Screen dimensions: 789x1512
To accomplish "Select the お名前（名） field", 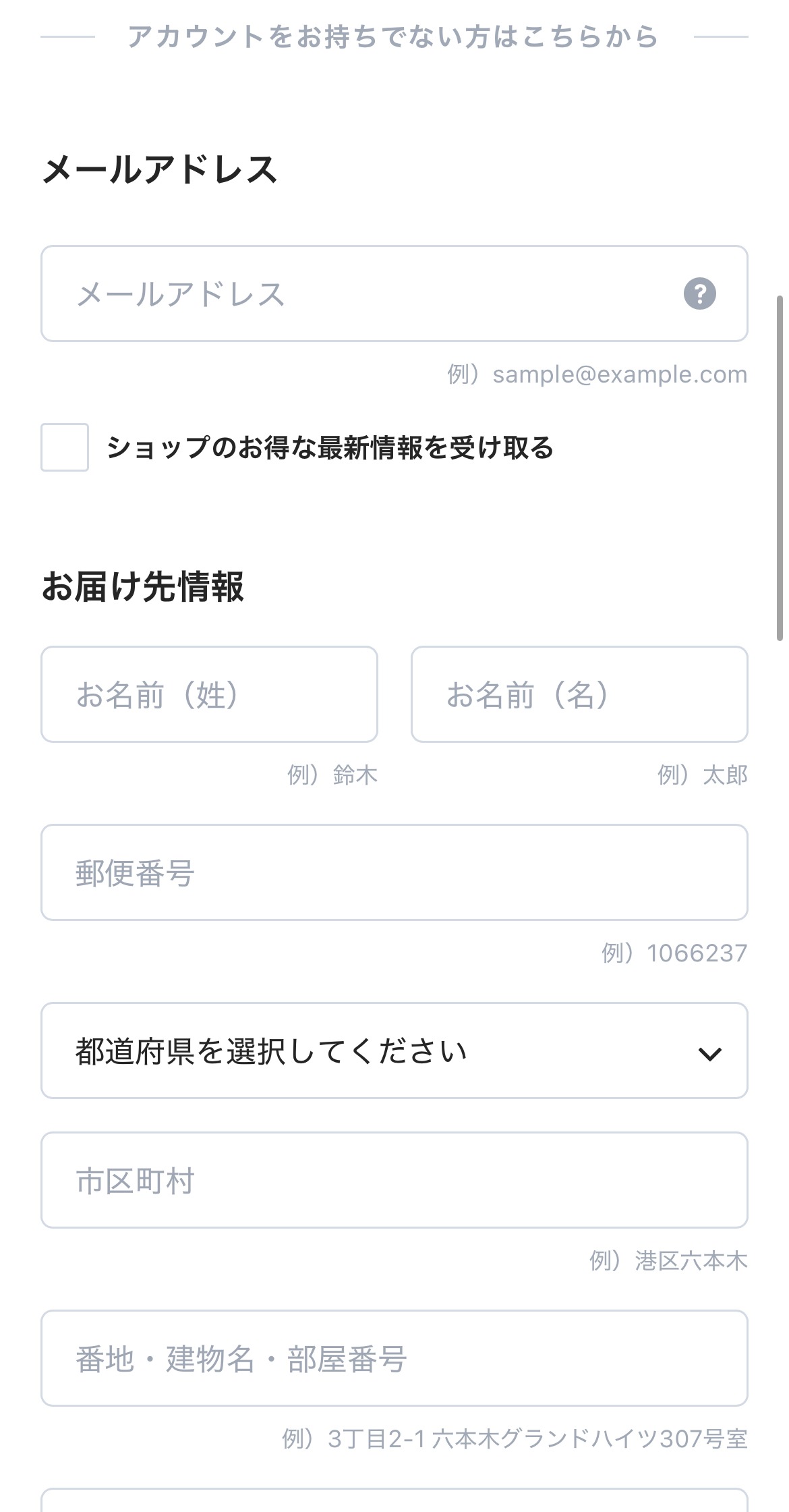I will (579, 694).
